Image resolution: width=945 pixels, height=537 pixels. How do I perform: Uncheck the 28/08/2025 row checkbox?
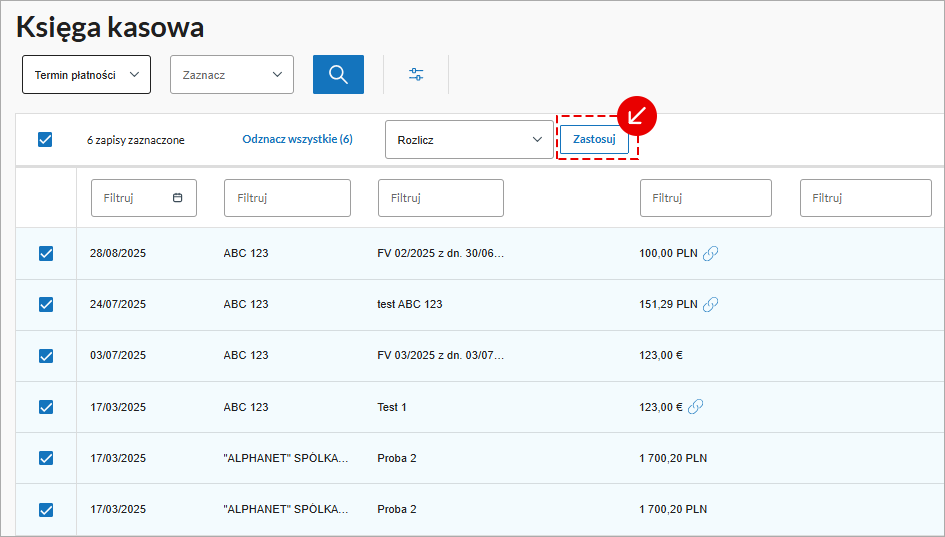(45, 254)
